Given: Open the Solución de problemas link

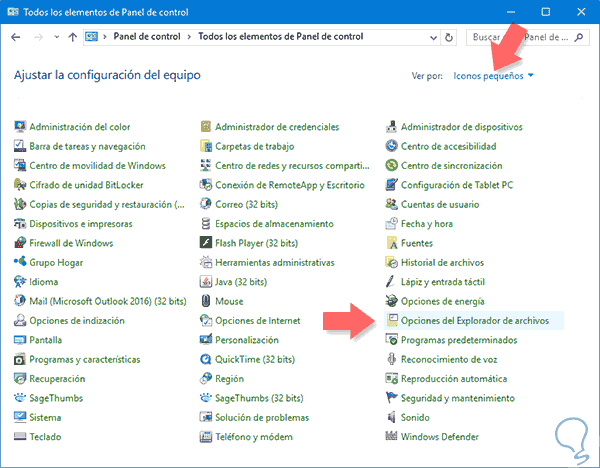Looking at the screenshot, I should tap(262, 417).
